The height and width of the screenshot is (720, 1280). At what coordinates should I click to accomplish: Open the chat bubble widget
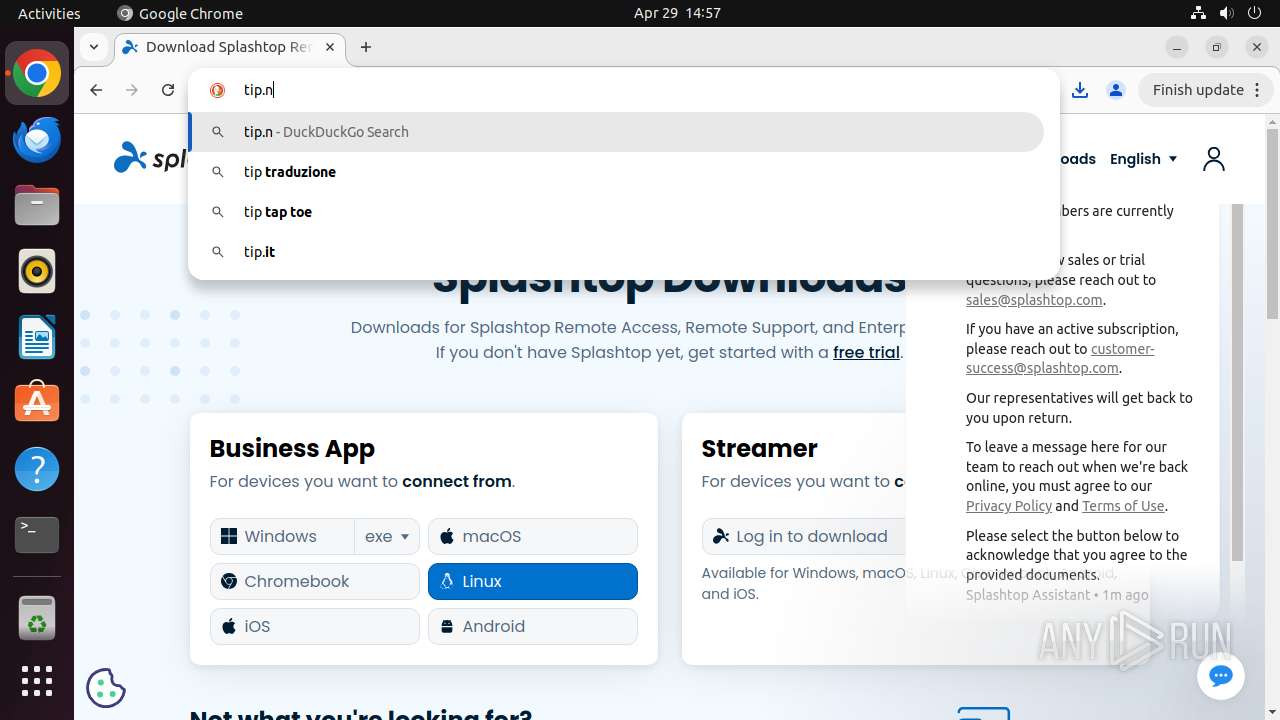click(x=1220, y=676)
